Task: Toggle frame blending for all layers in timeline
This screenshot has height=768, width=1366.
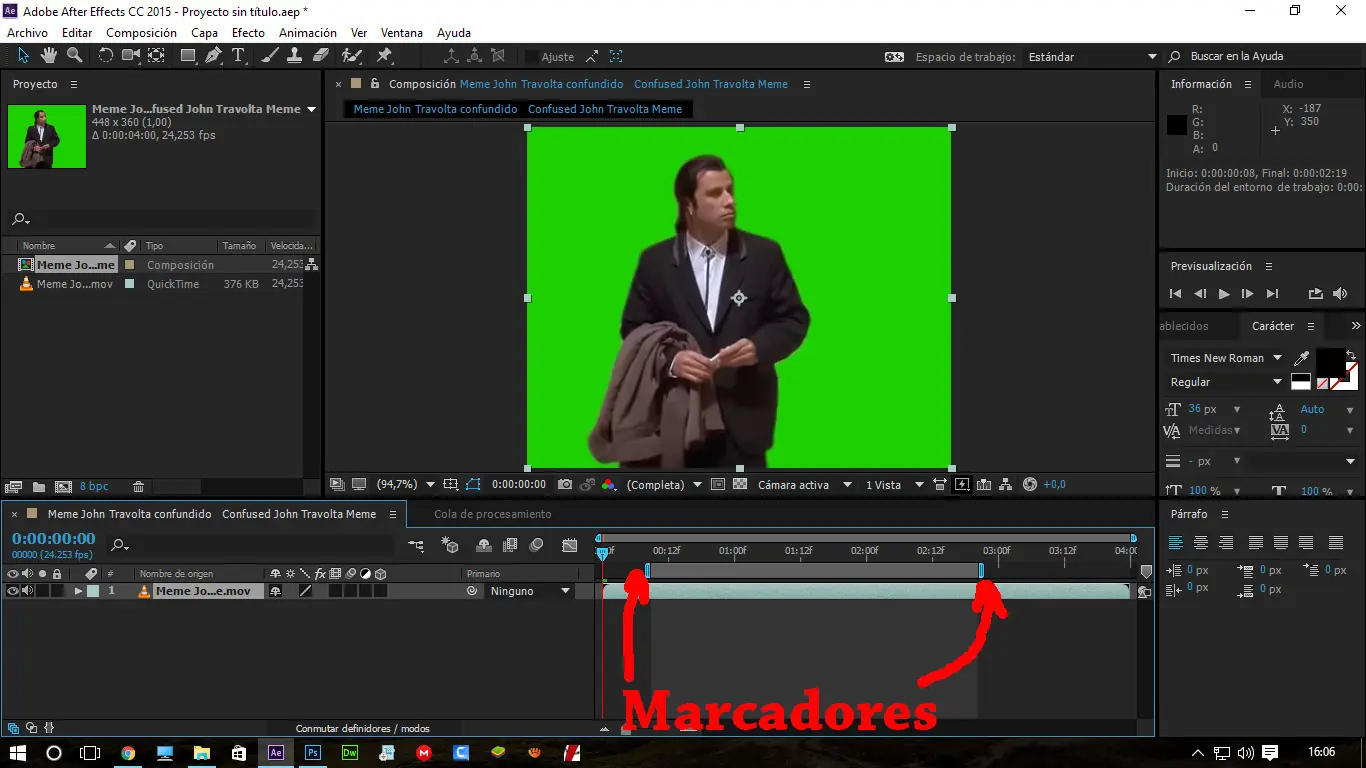Action: click(x=510, y=545)
